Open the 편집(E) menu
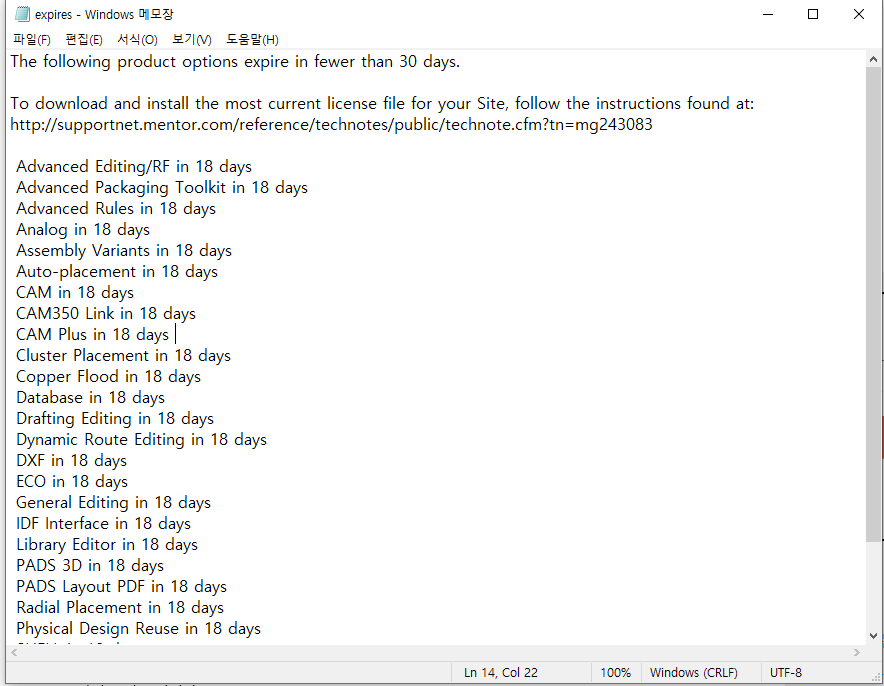The image size is (884, 686). 83,39
